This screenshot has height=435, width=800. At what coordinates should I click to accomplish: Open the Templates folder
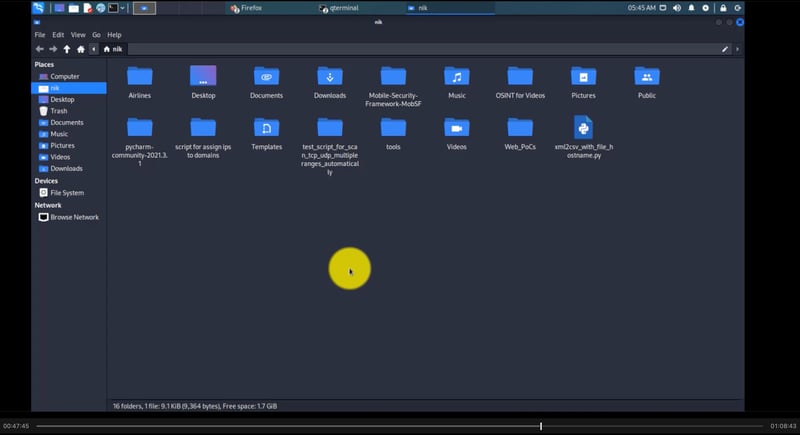[266, 134]
